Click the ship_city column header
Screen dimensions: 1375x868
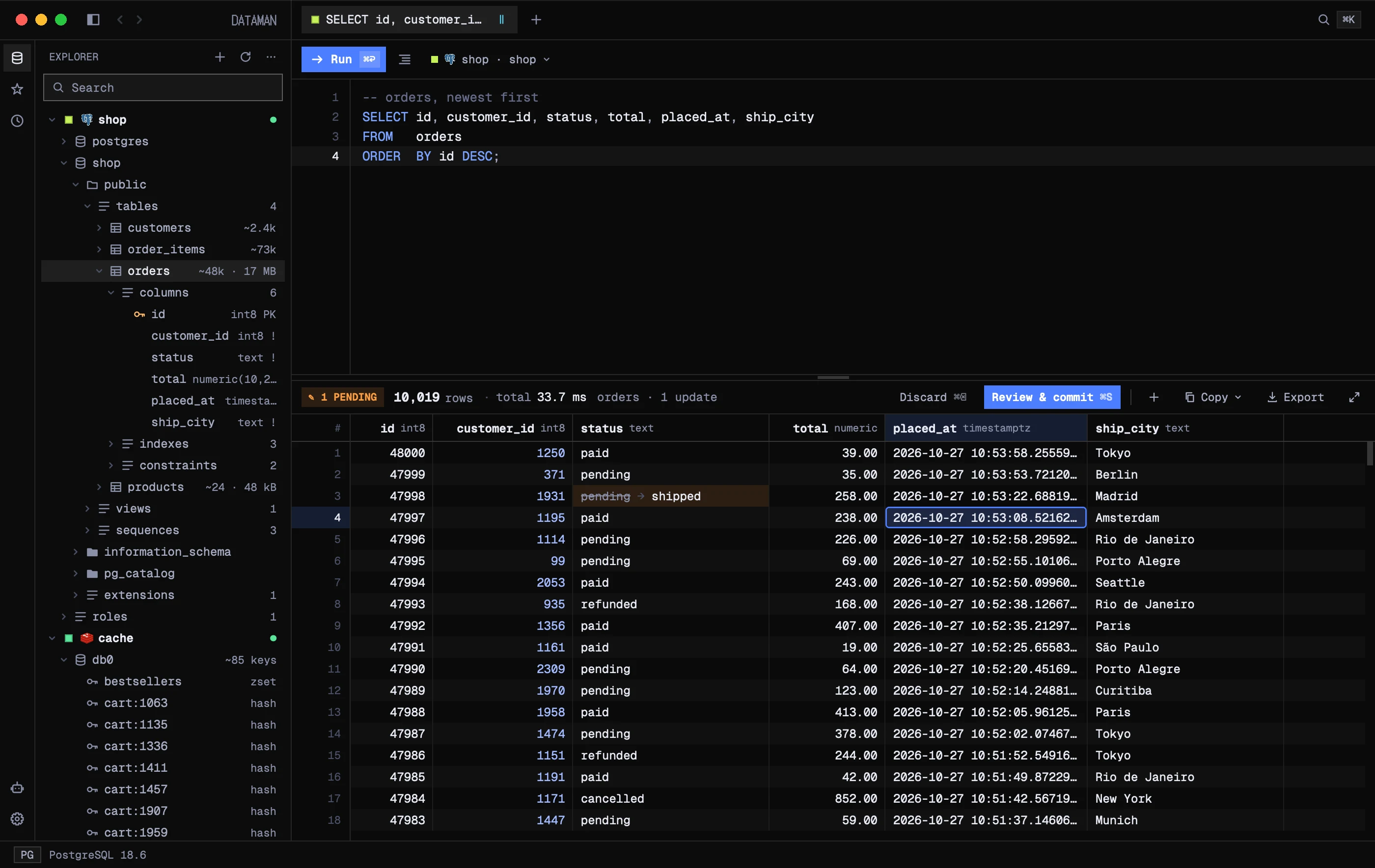pyautogui.click(x=1185, y=428)
